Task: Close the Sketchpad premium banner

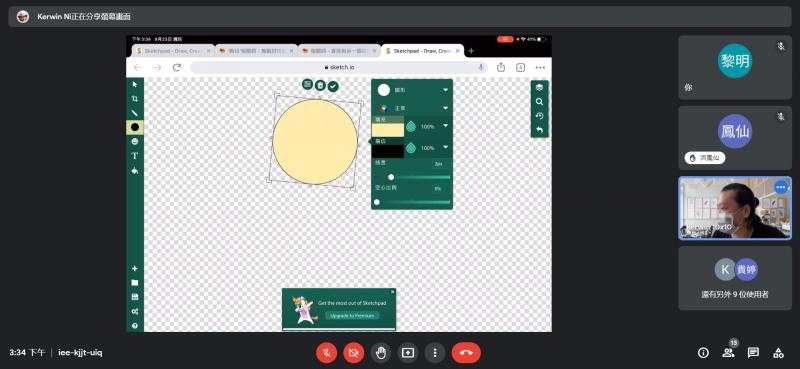Action: coord(392,292)
